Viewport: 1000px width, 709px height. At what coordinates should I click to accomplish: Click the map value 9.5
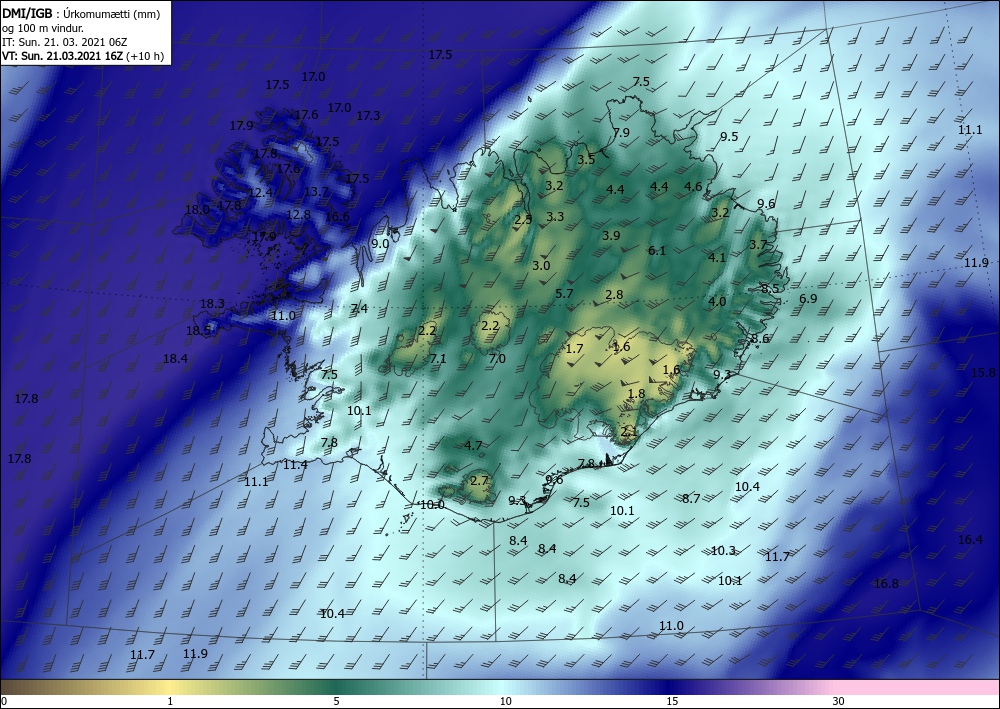pyautogui.click(x=729, y=136)
